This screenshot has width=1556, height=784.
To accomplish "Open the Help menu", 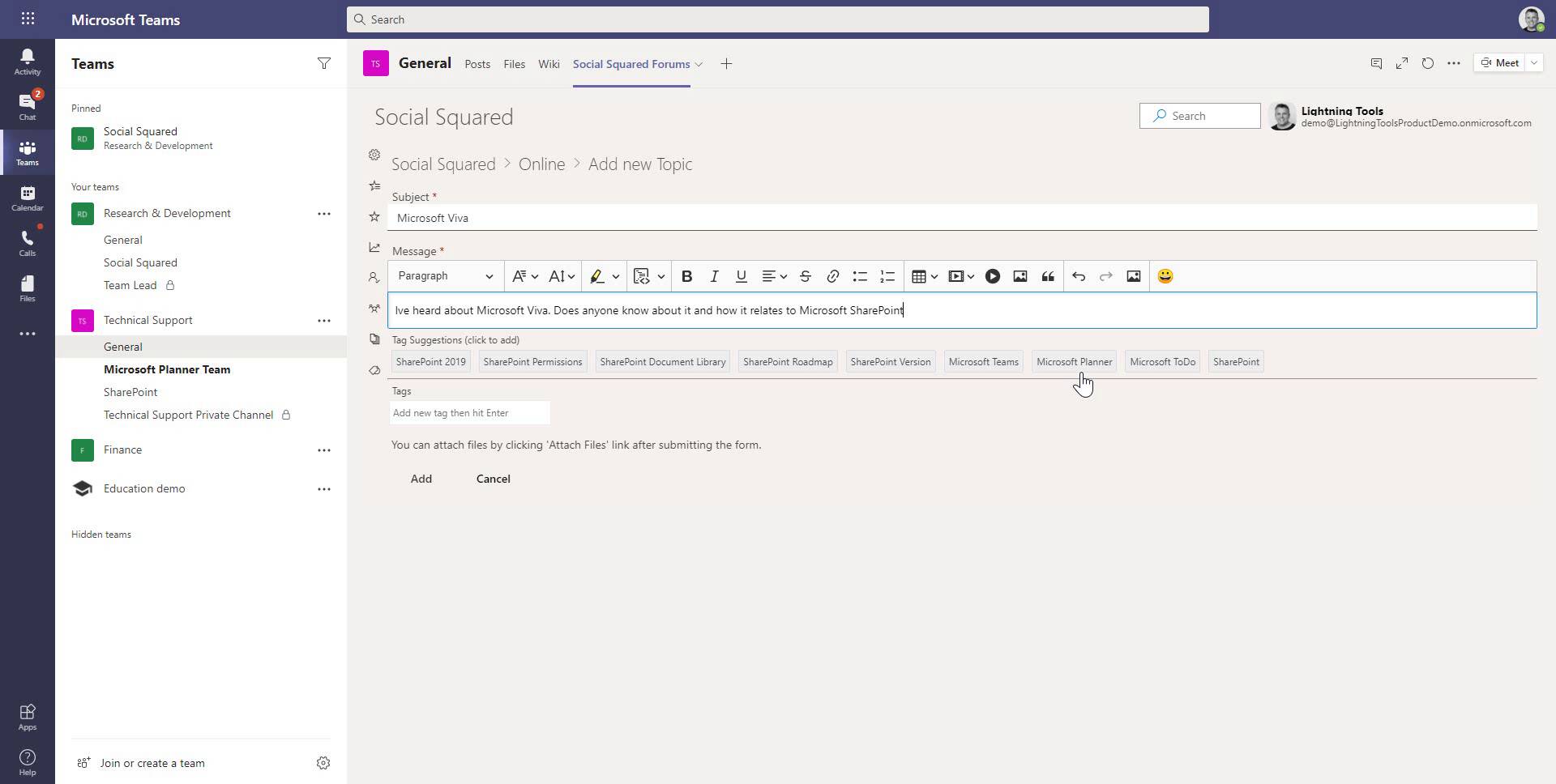I will pyautogui.click(x=27, y=762).
